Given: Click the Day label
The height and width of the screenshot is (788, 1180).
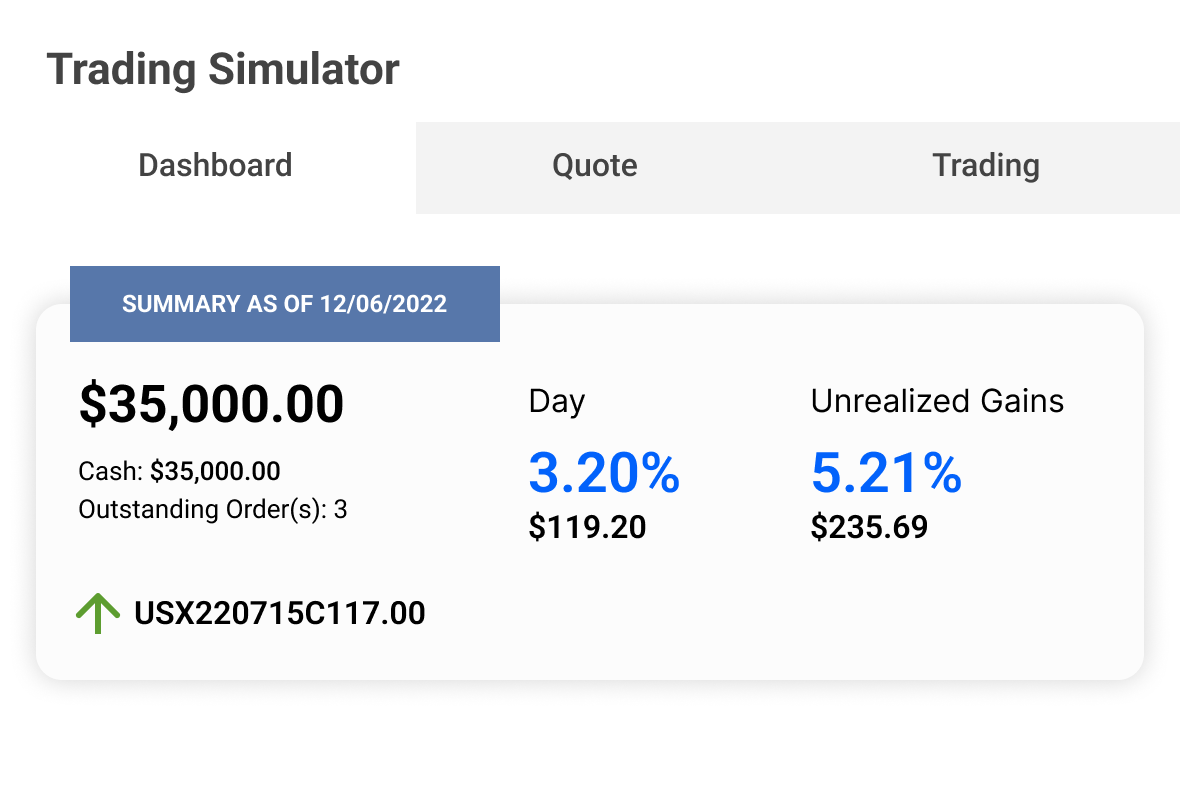Looking at the screenshot, I should point(556,402).
